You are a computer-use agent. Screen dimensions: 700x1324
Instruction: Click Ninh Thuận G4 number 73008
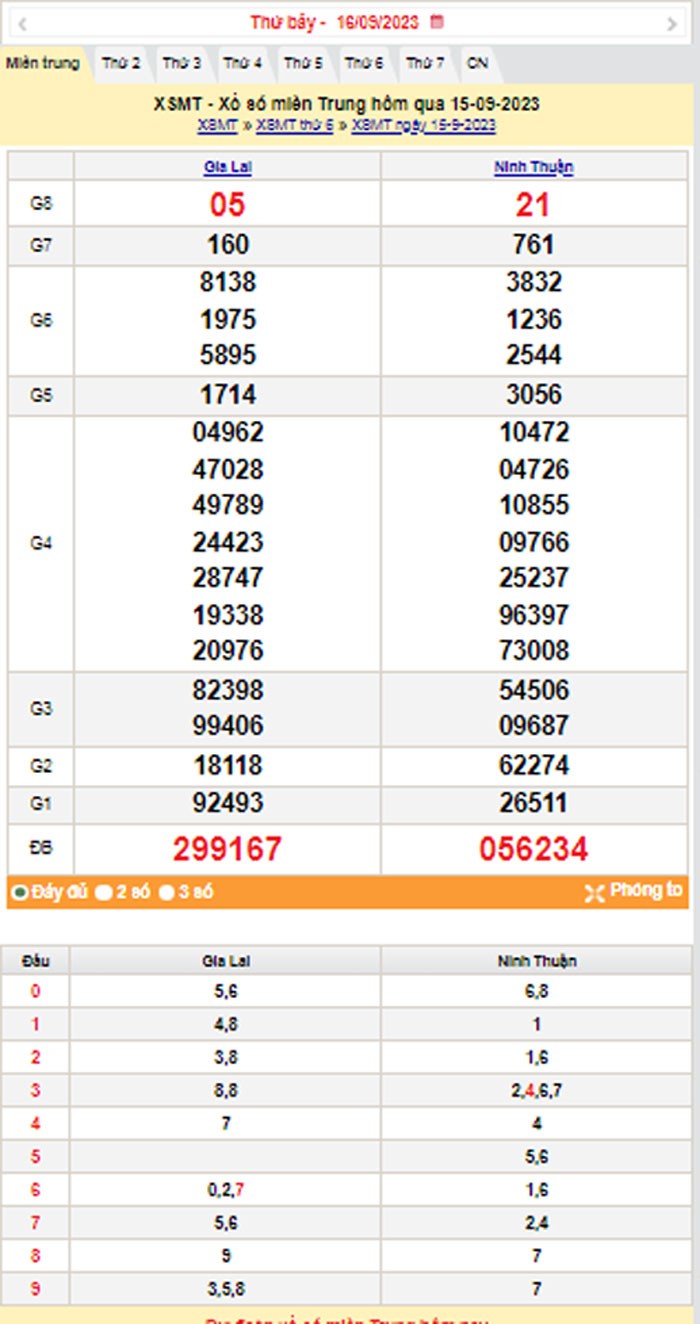[534, 651]
